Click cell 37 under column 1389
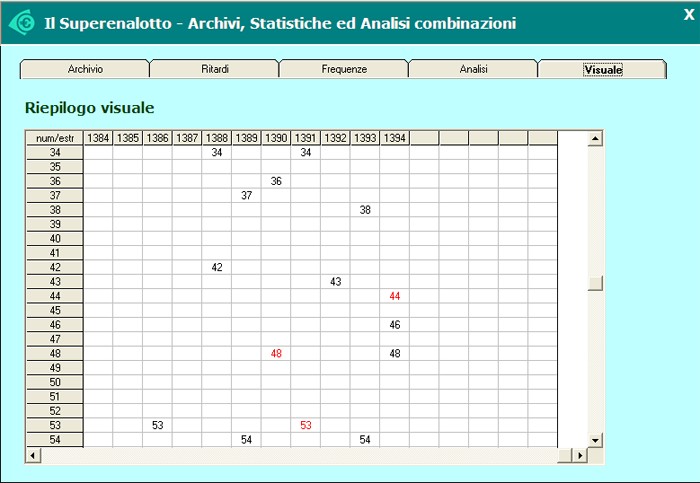The height and width of the screenshot is (483, 700). pyautogui.click(x=246, y=196)
